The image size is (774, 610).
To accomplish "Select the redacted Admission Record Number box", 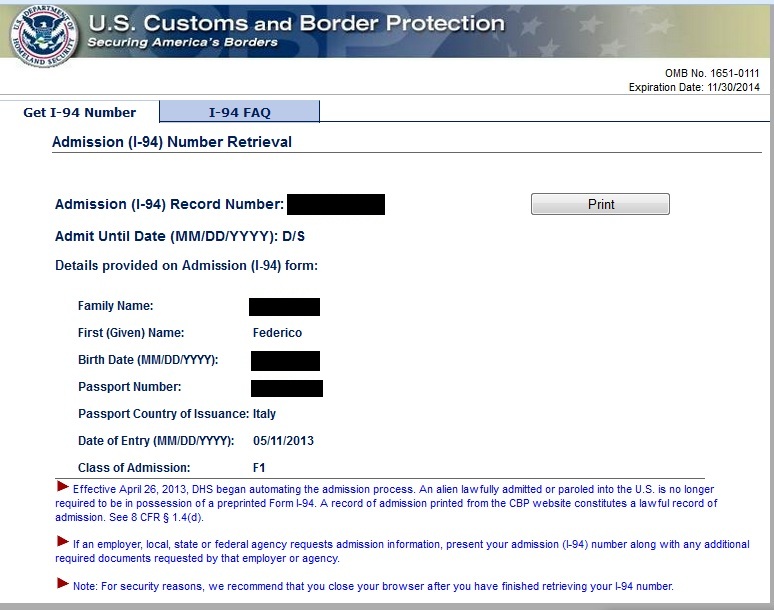I will (x=336, y=204).
